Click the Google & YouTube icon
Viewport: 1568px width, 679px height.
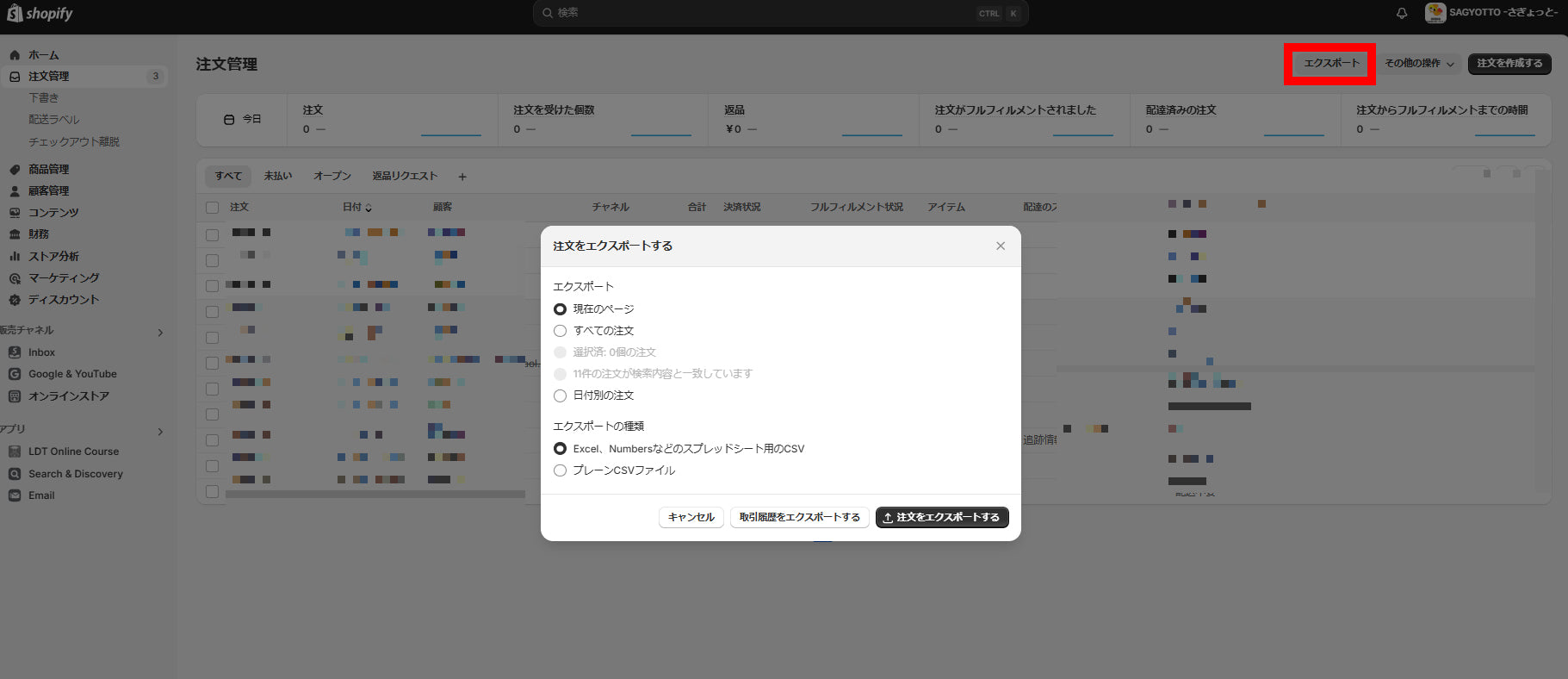[x=15, y=374]
